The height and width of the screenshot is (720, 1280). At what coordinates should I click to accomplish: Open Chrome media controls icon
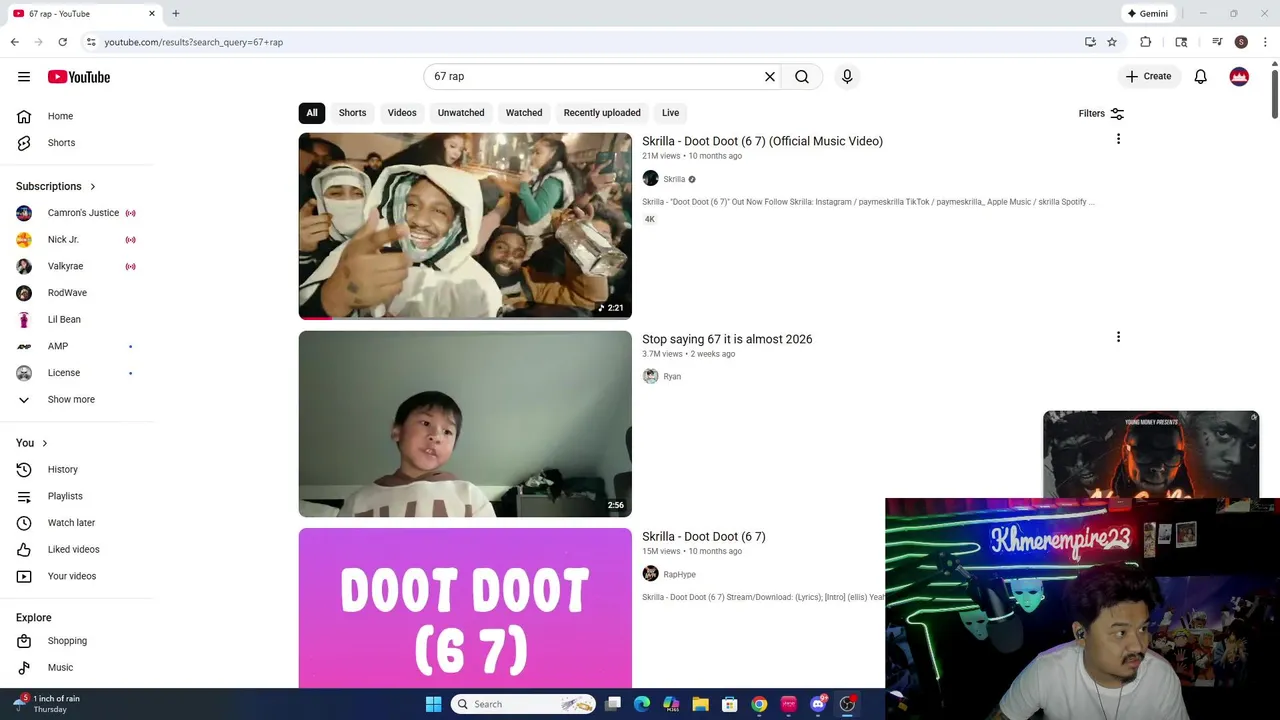1217,42
